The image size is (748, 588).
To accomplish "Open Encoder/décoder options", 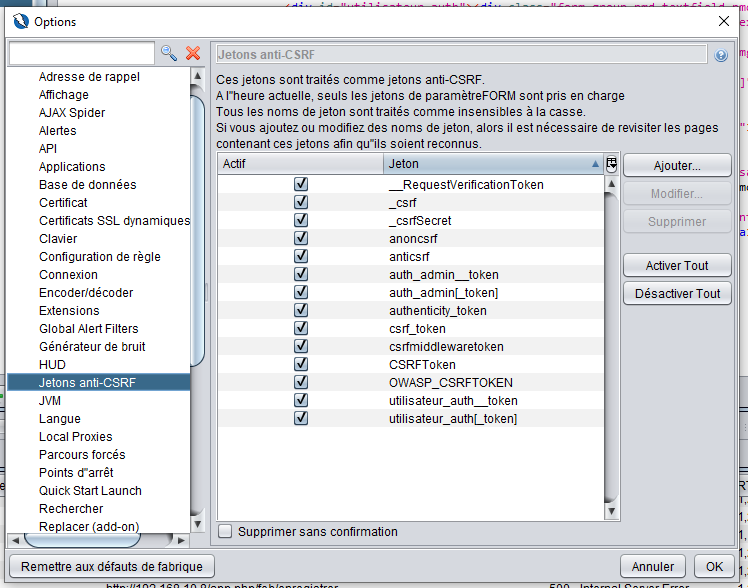I will (x=86, y=293).
